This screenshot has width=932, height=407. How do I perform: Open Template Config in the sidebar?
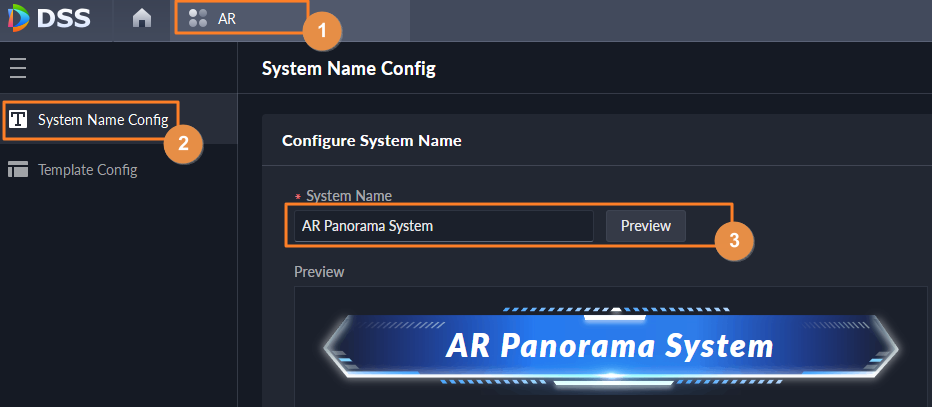coord(87,169)
